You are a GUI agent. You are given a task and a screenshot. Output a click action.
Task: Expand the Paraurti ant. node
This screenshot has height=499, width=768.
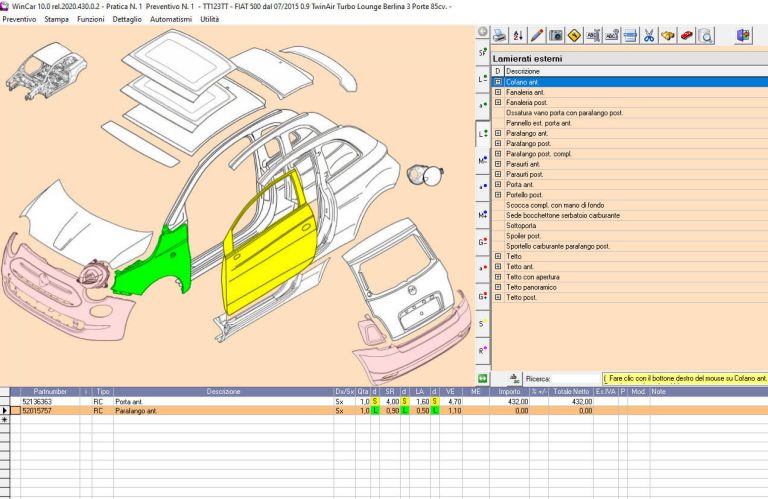(498, 164)
